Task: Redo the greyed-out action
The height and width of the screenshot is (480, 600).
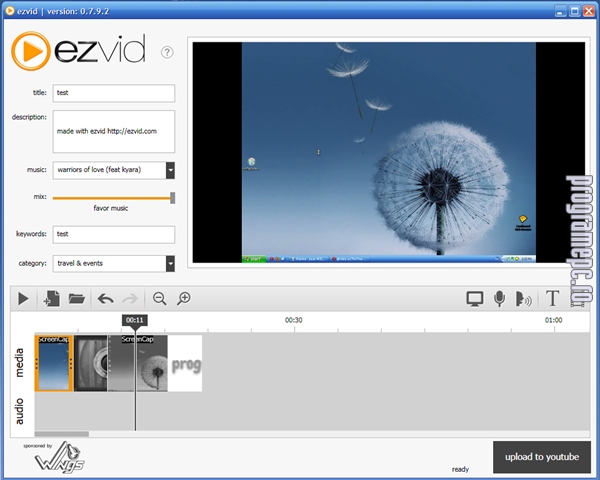Action: [x=130, y=299]
